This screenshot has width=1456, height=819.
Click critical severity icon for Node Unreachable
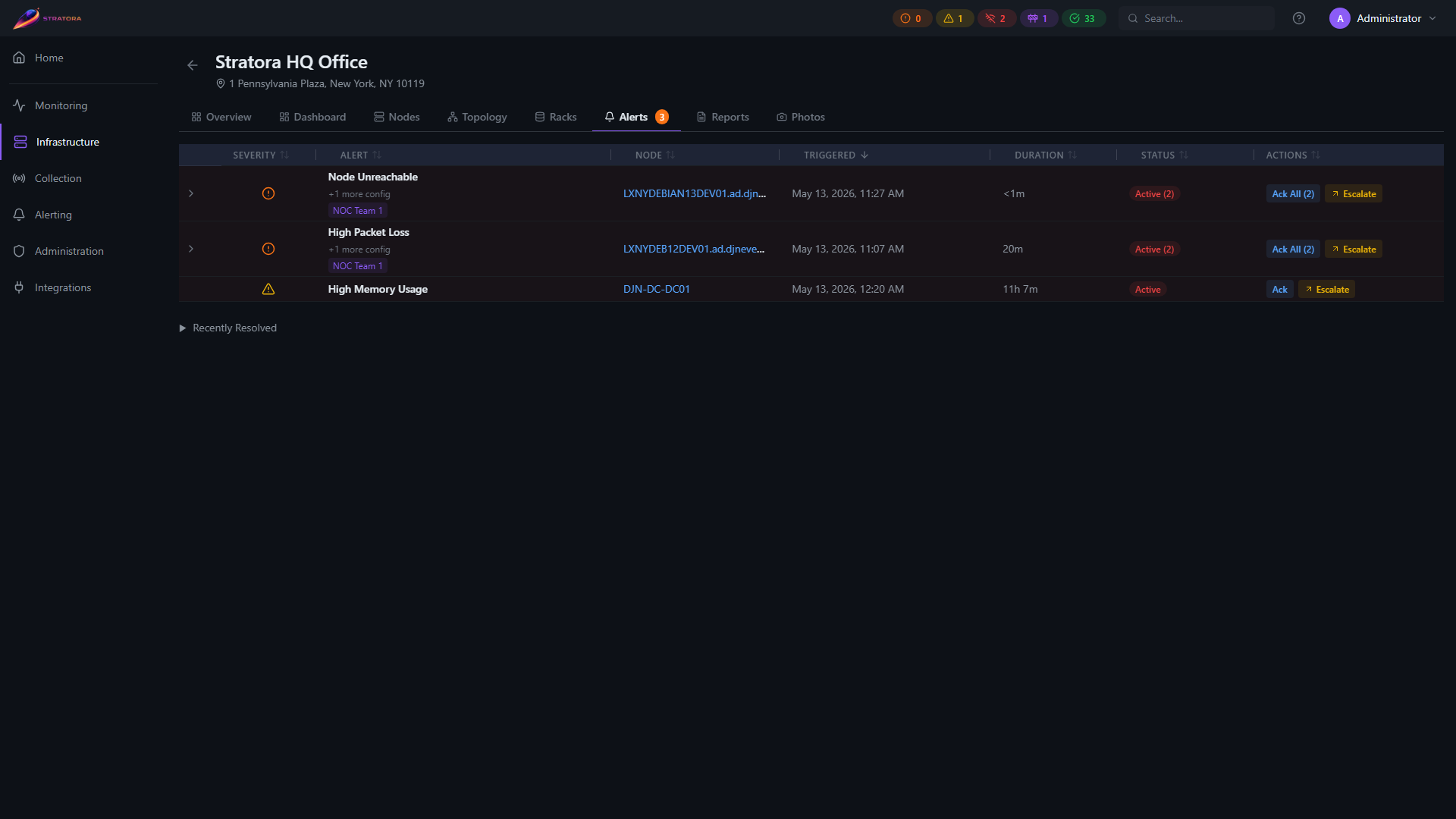pos(268,193)
